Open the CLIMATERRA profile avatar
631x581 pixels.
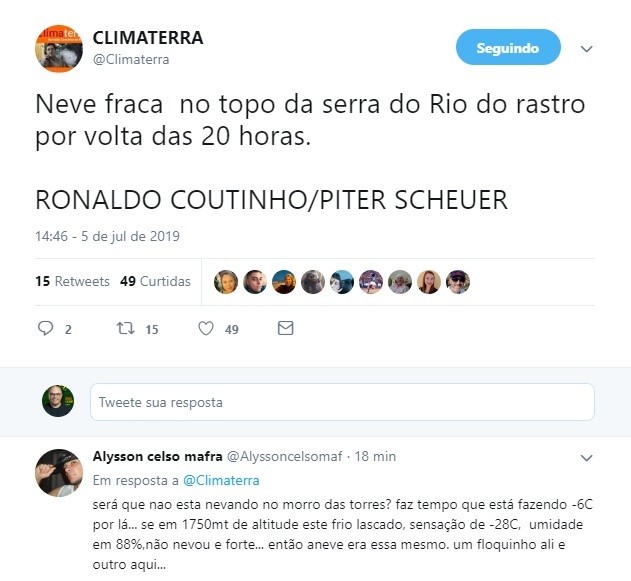point(59,49)
